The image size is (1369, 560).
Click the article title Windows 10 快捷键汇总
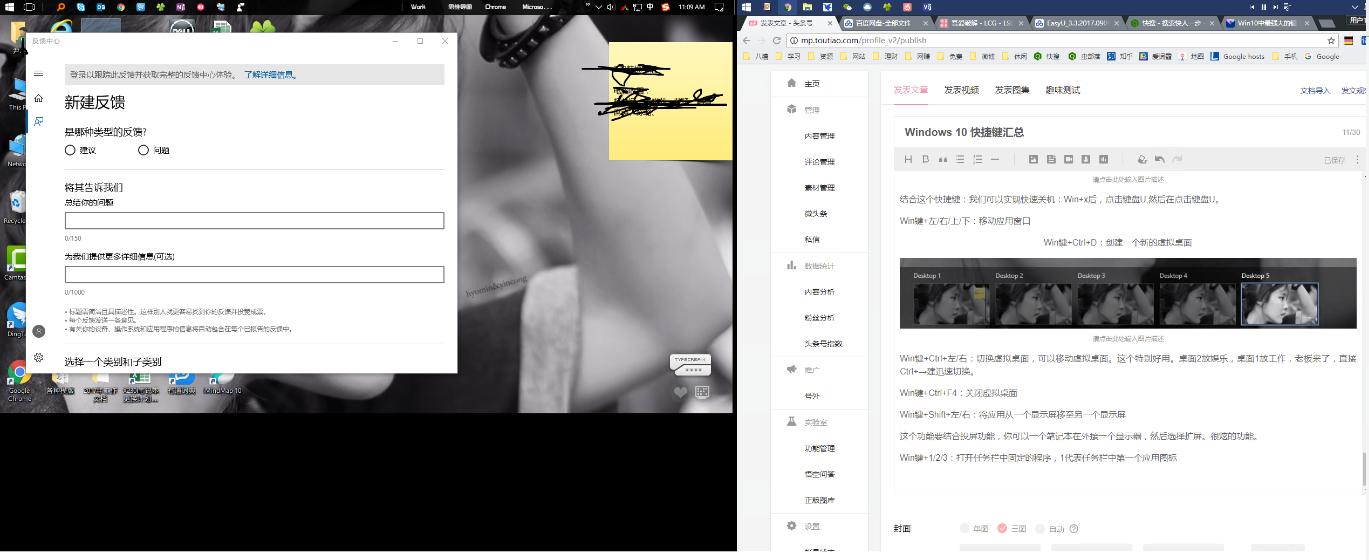pos(964,132)
